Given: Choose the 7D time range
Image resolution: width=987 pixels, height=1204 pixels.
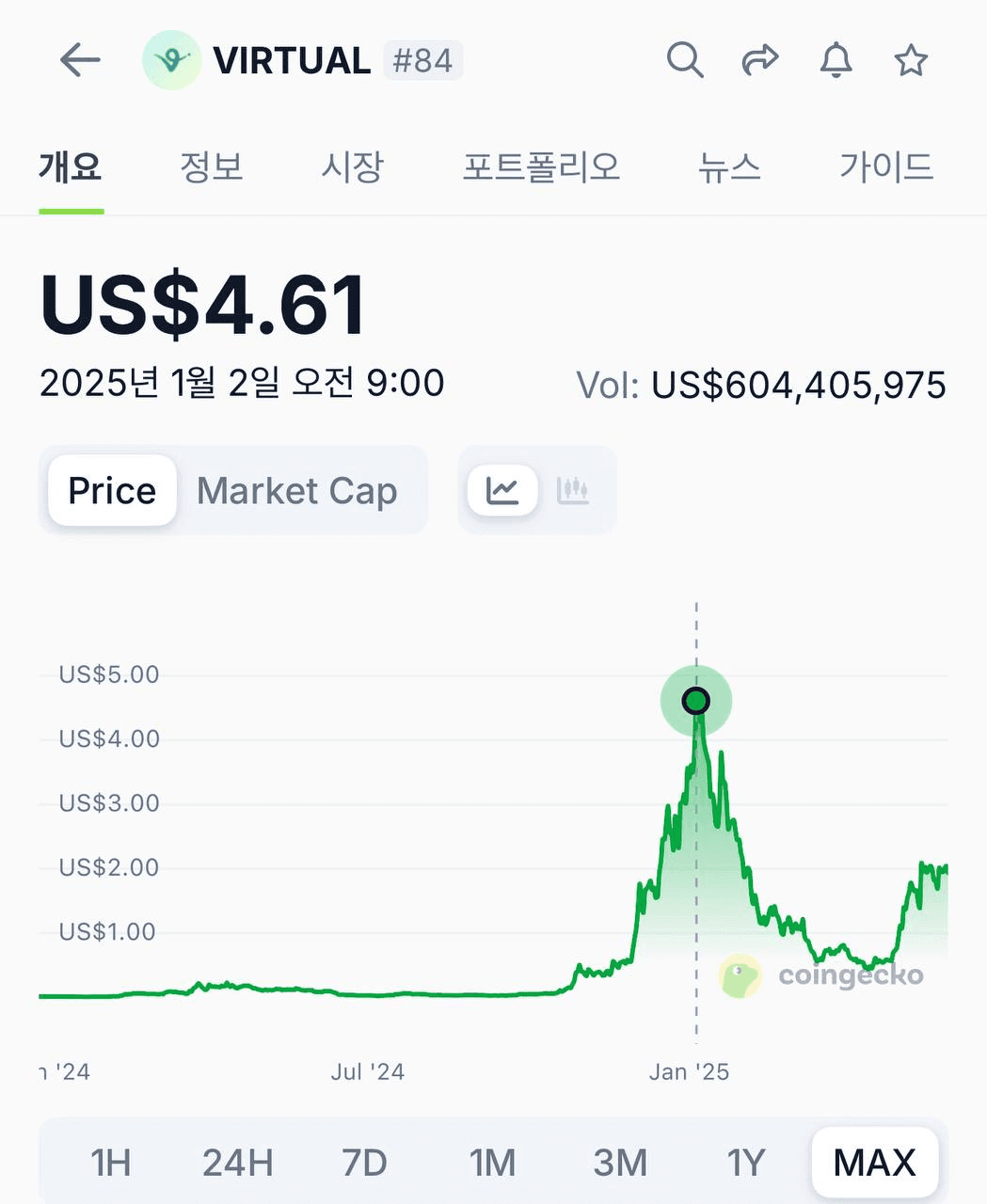Looking at the screenshot, I should pos(364,1163).
